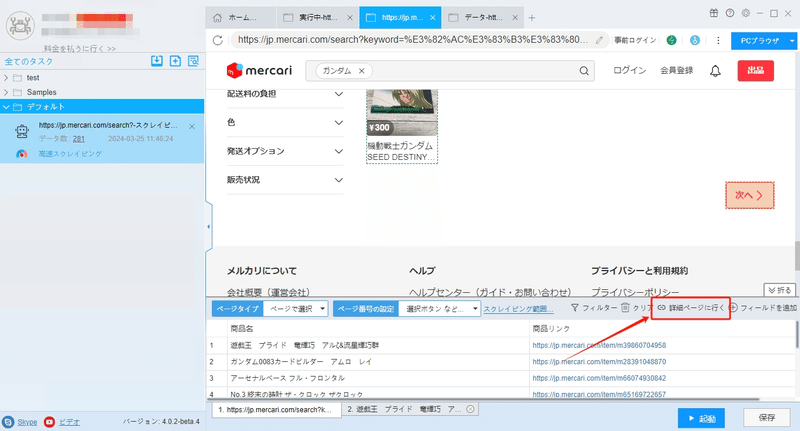800x431 pixels.
Task: Click Mercari ログイン link
Action: coord(629,70)
